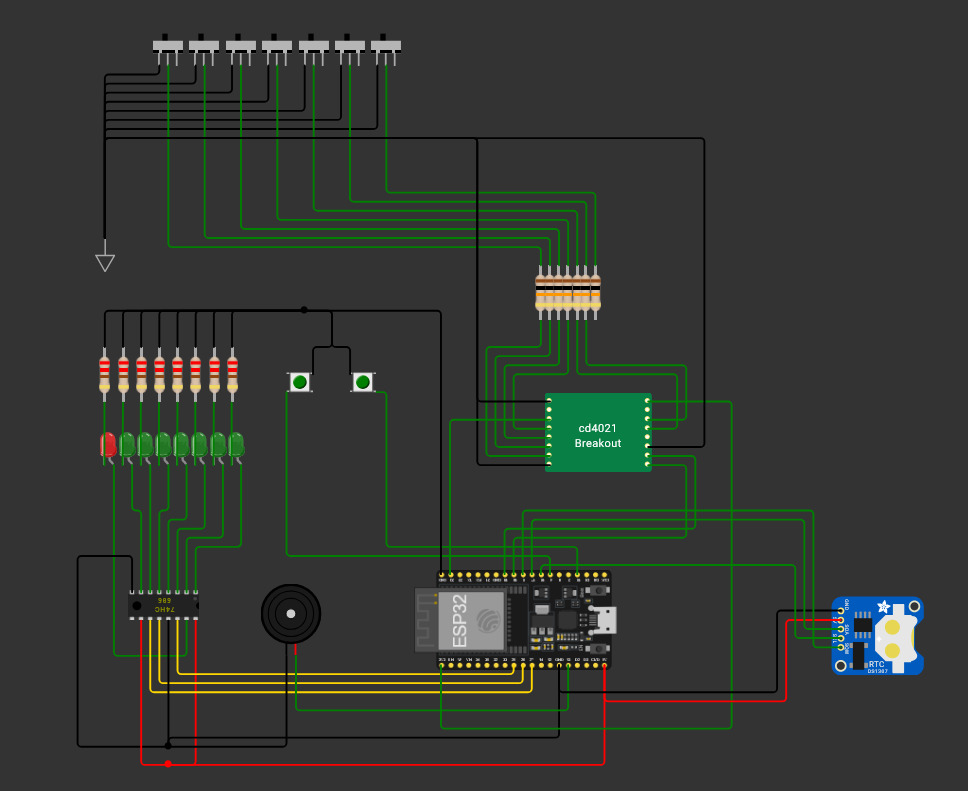The width and height of the screenshot is (968, 791).
Task: Select the 74HC shift register chip
Action: tap(164, 605)
